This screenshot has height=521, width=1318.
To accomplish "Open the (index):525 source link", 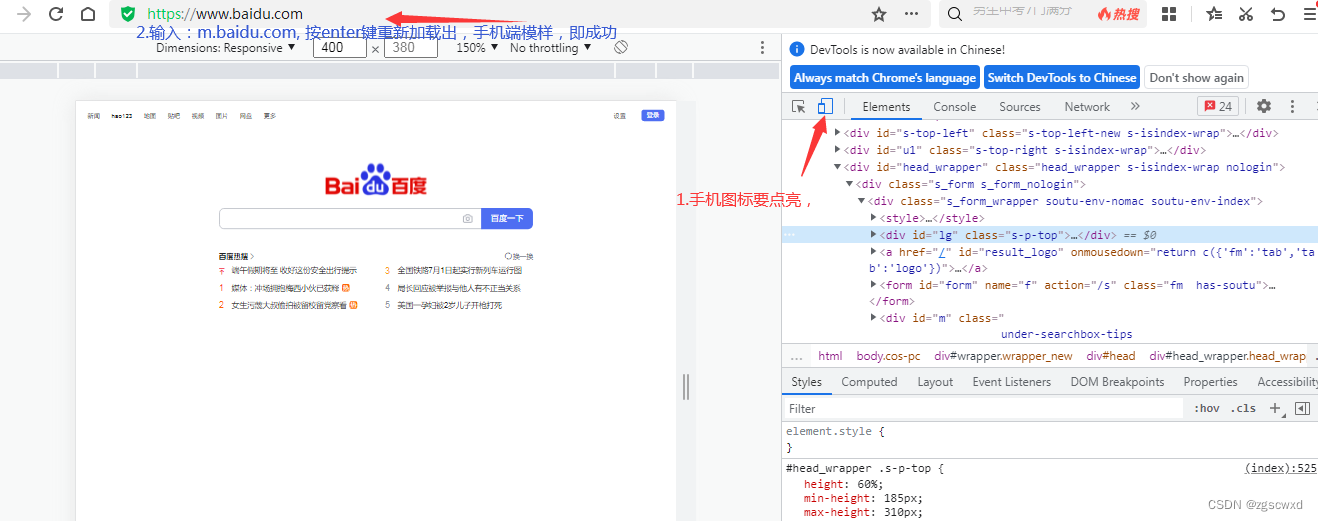I will (1280, 467).
